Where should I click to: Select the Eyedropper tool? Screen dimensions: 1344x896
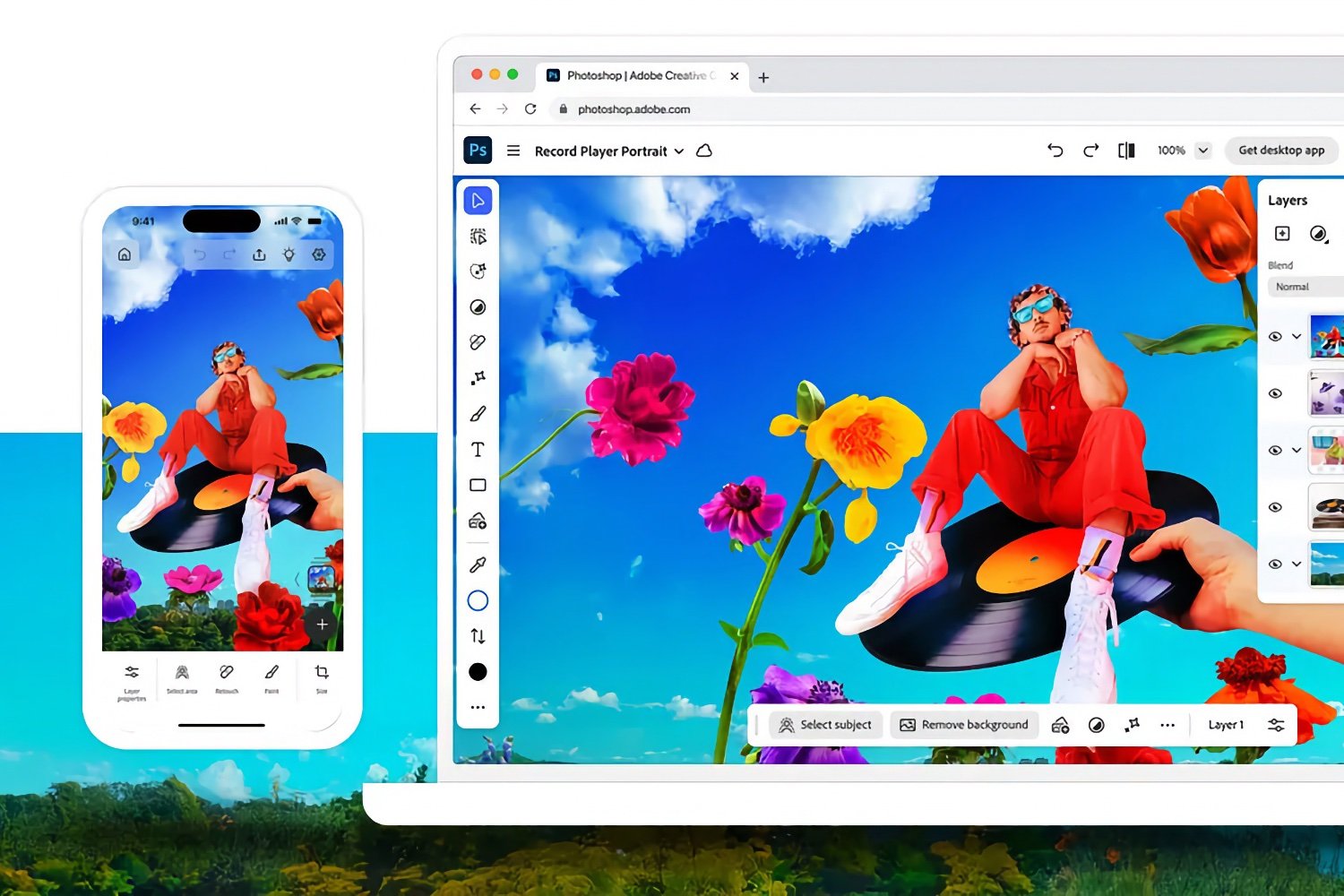pyautogui.click(x=478, y=564)
